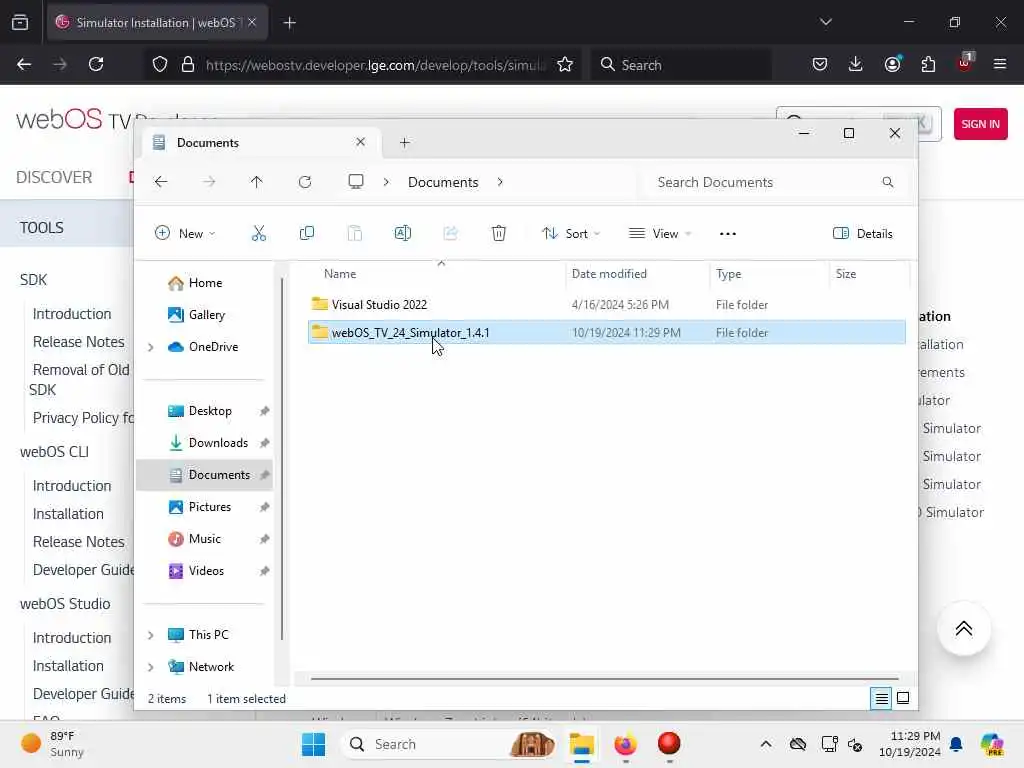Switch to large thumbnails view layout icon
1024x768 pixels.
(903, 698)
